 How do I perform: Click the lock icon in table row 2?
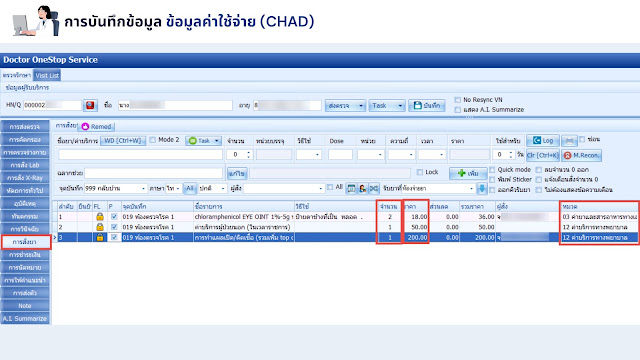100,227
